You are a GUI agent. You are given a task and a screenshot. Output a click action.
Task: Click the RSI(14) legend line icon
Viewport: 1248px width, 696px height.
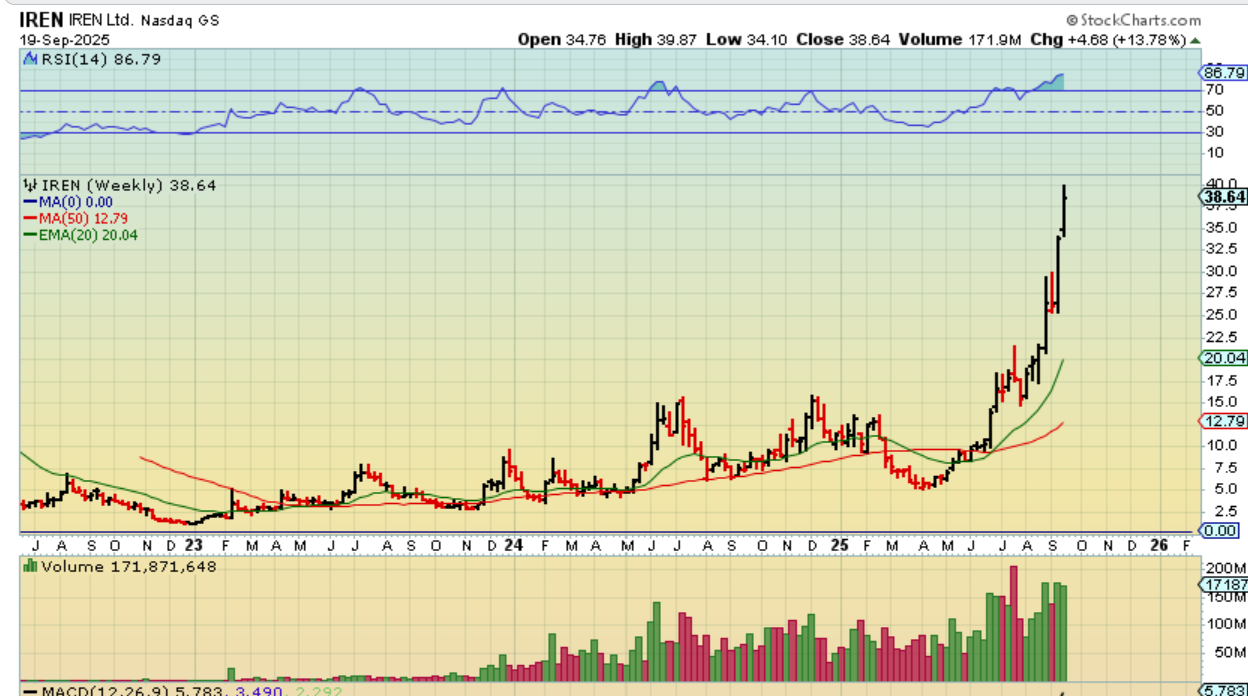pyautogui.click(x=29, y=60)
